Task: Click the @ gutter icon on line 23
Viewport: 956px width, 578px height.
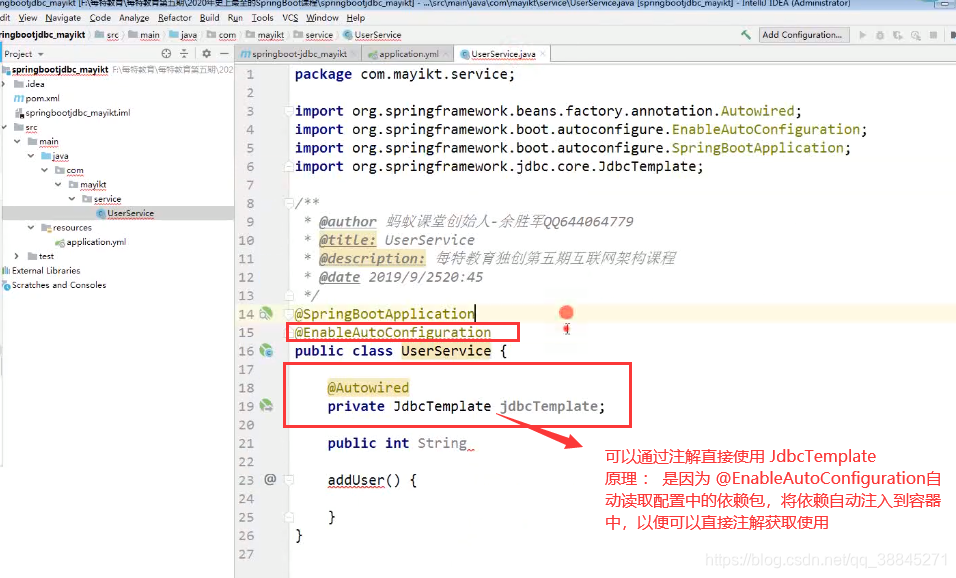Action: coord(270,480)
